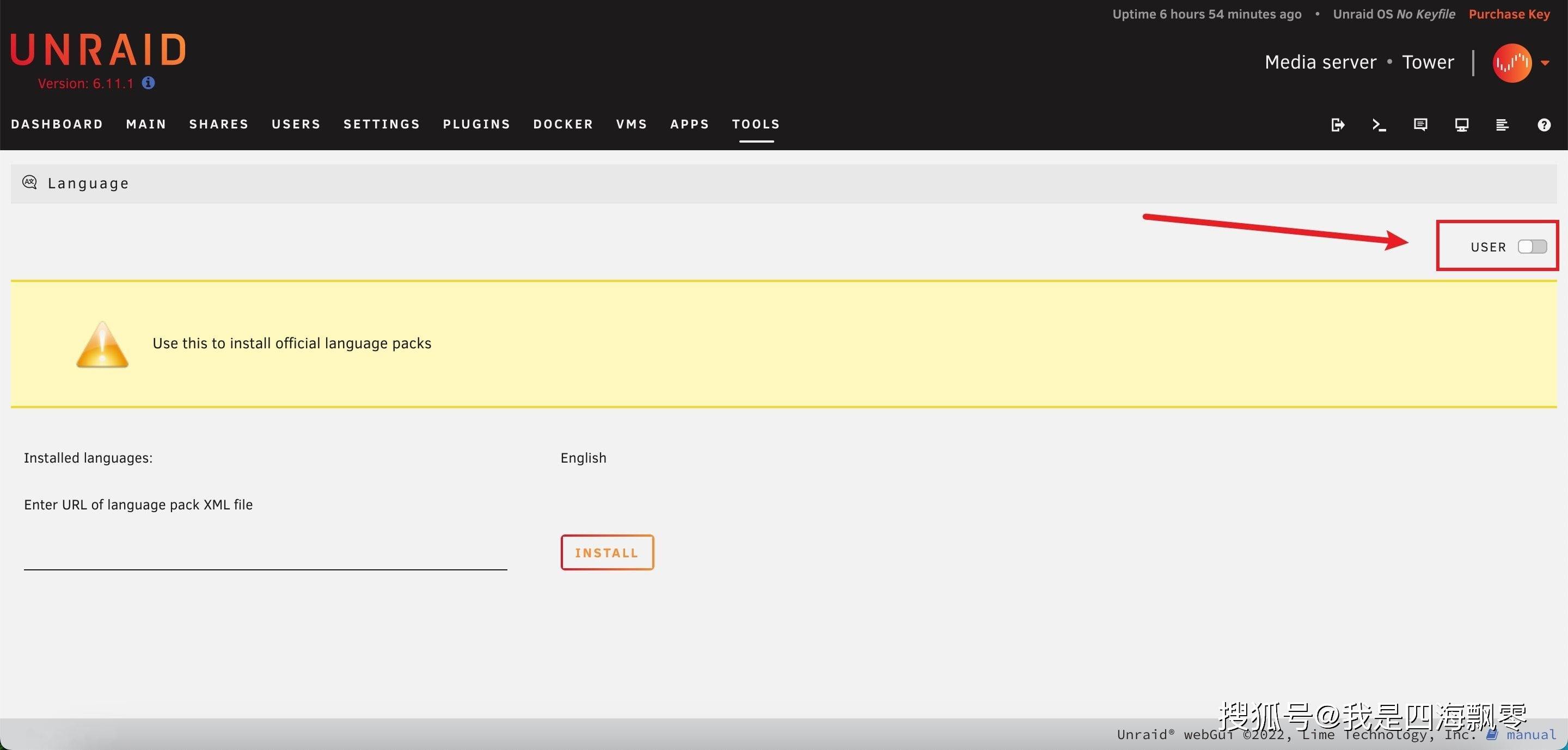Go to the Dashboard tab
The height and width of the screenshot is (750, 1568).
(x=57, y=124)
